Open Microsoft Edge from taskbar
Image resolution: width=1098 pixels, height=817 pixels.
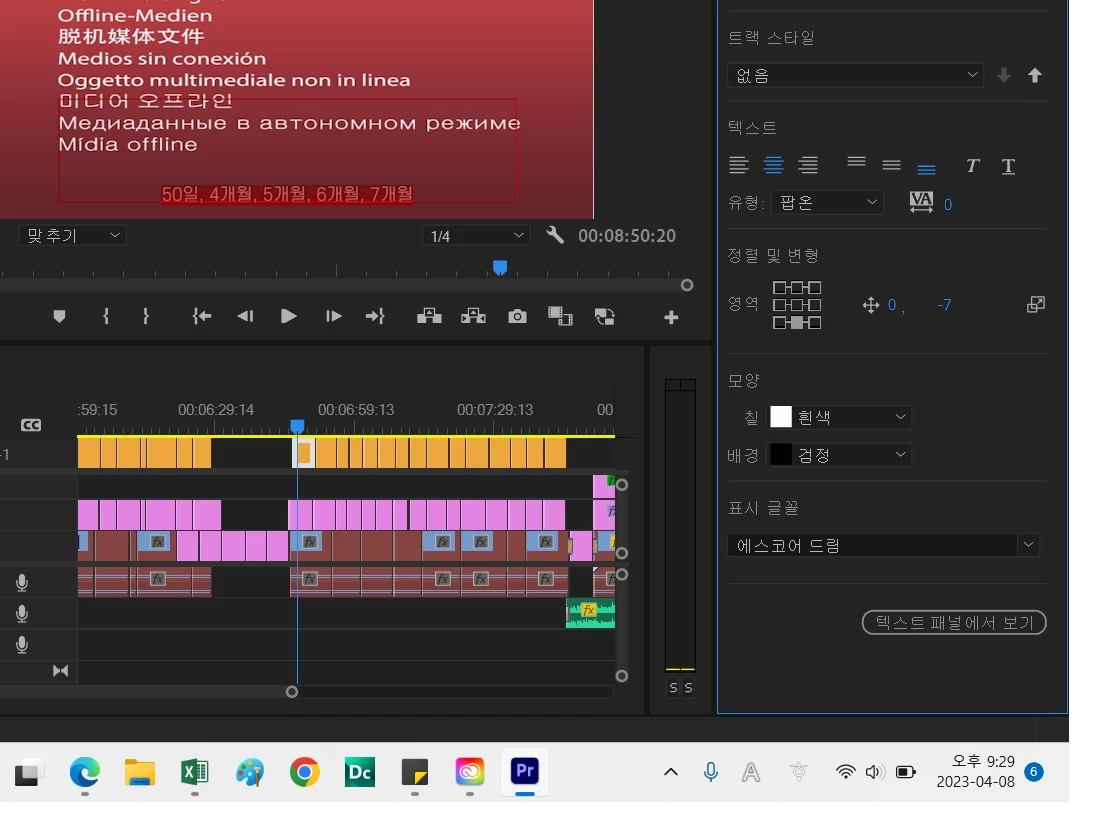point(85,772)
